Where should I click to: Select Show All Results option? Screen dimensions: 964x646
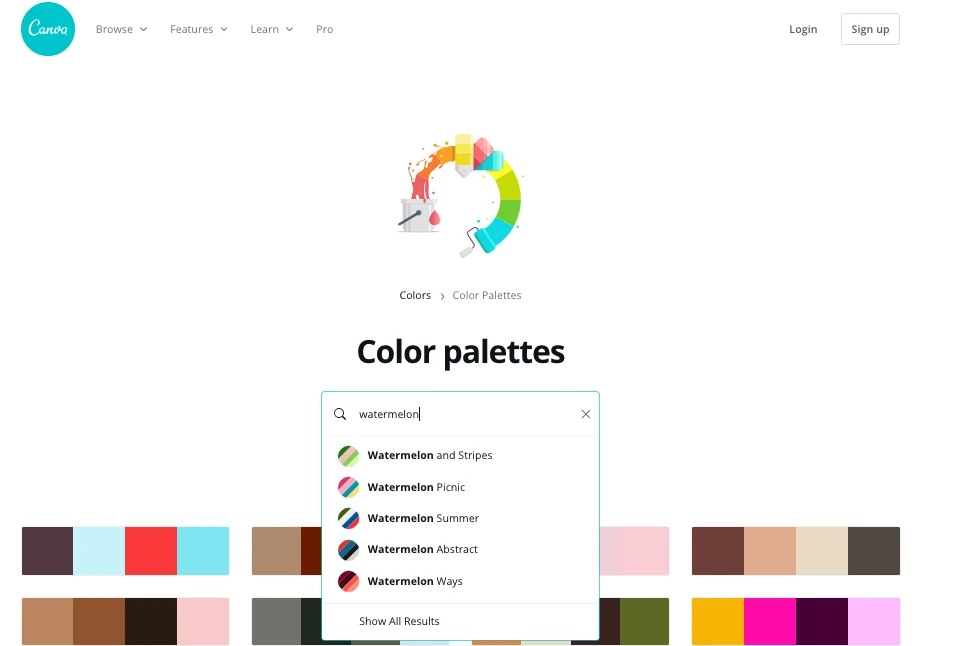399,621
